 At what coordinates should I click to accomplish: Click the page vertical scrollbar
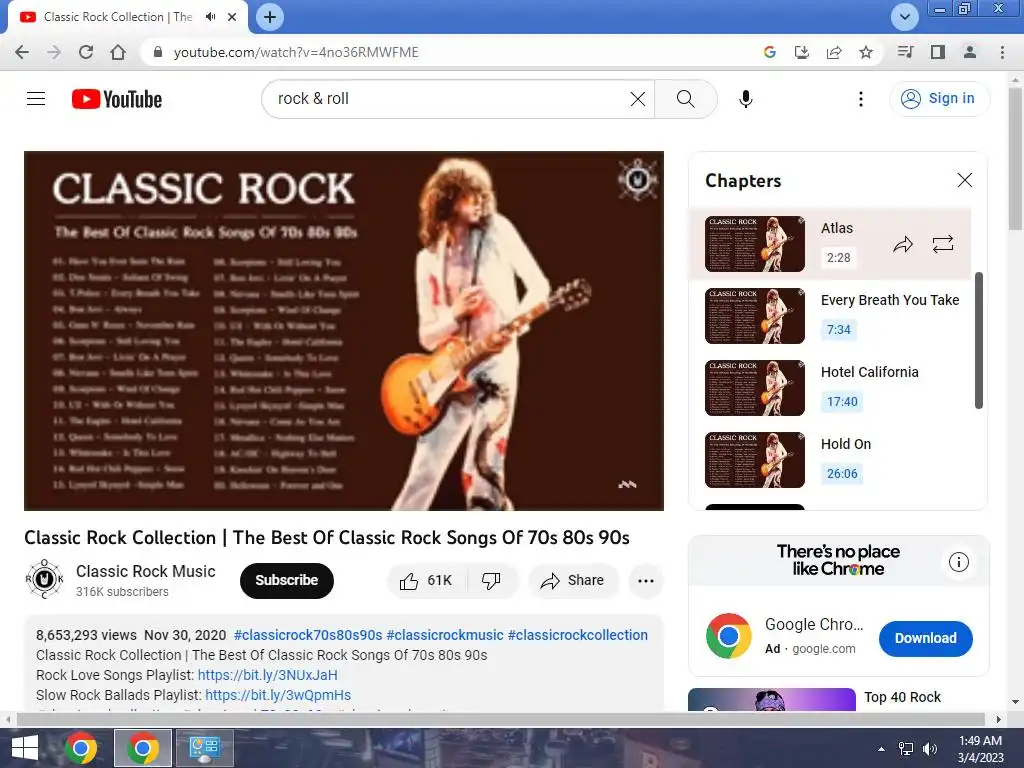click(x=1015, y=160)
